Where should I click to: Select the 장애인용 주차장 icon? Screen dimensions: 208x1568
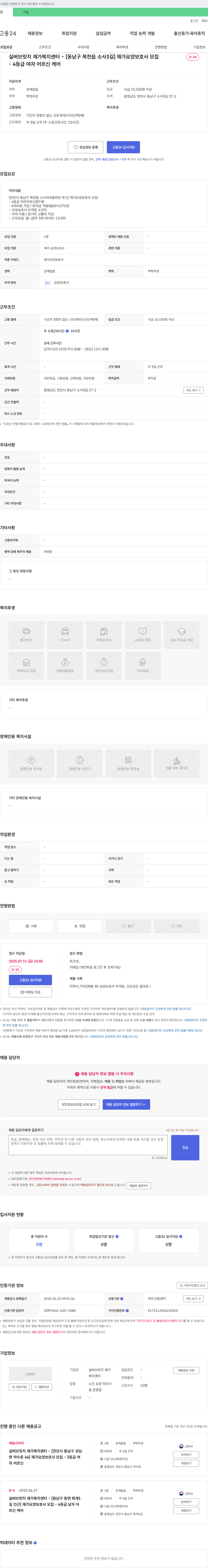coord(31,764)
